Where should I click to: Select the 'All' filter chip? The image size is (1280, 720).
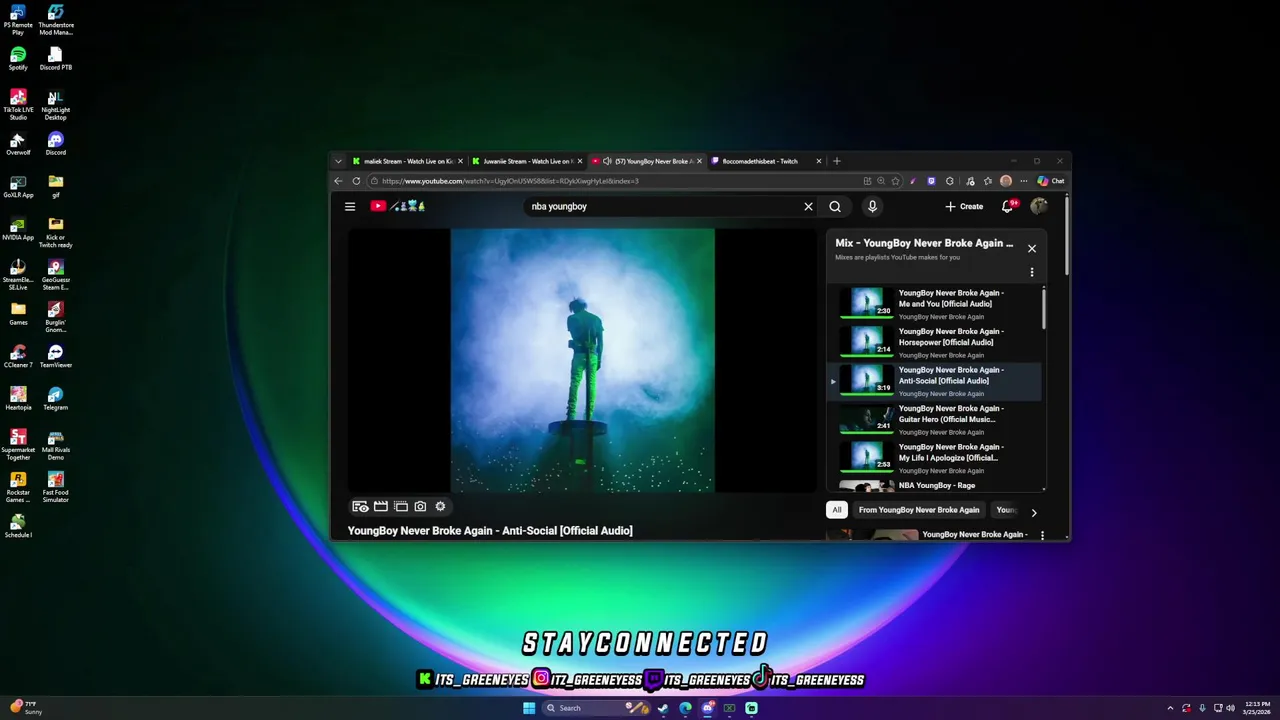[837, 510]
